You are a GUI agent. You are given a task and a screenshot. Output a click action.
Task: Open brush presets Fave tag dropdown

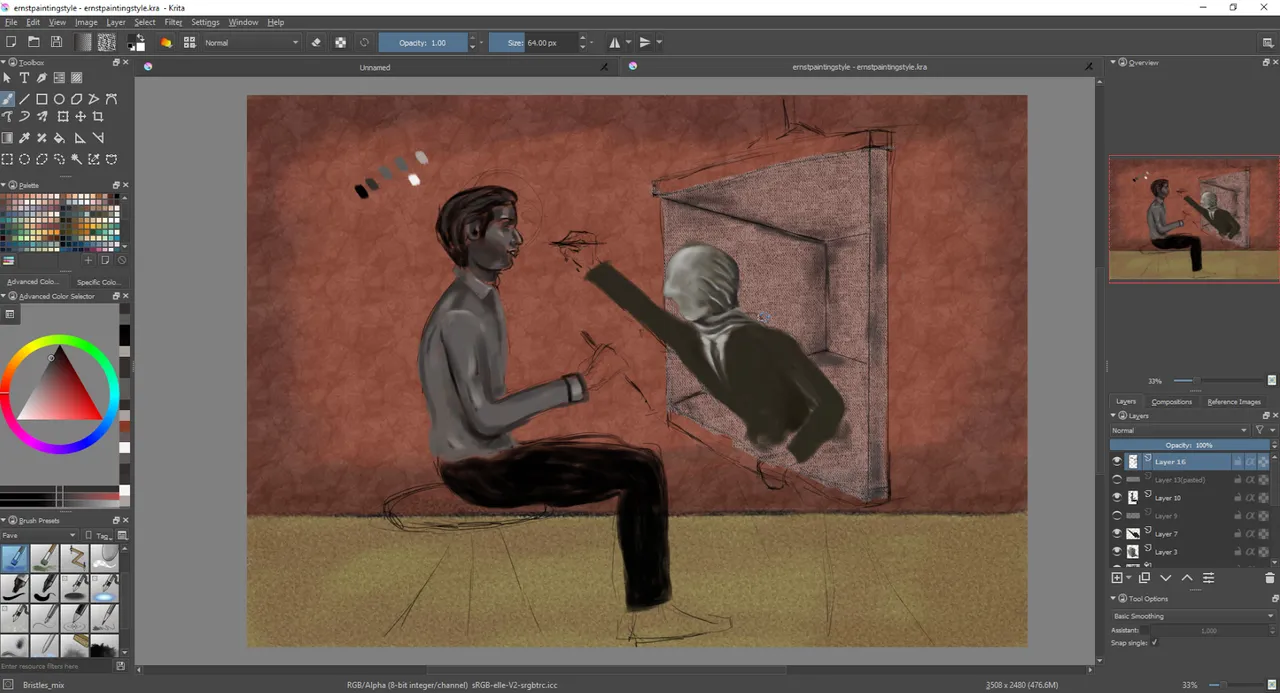click(x=39, y=535)
